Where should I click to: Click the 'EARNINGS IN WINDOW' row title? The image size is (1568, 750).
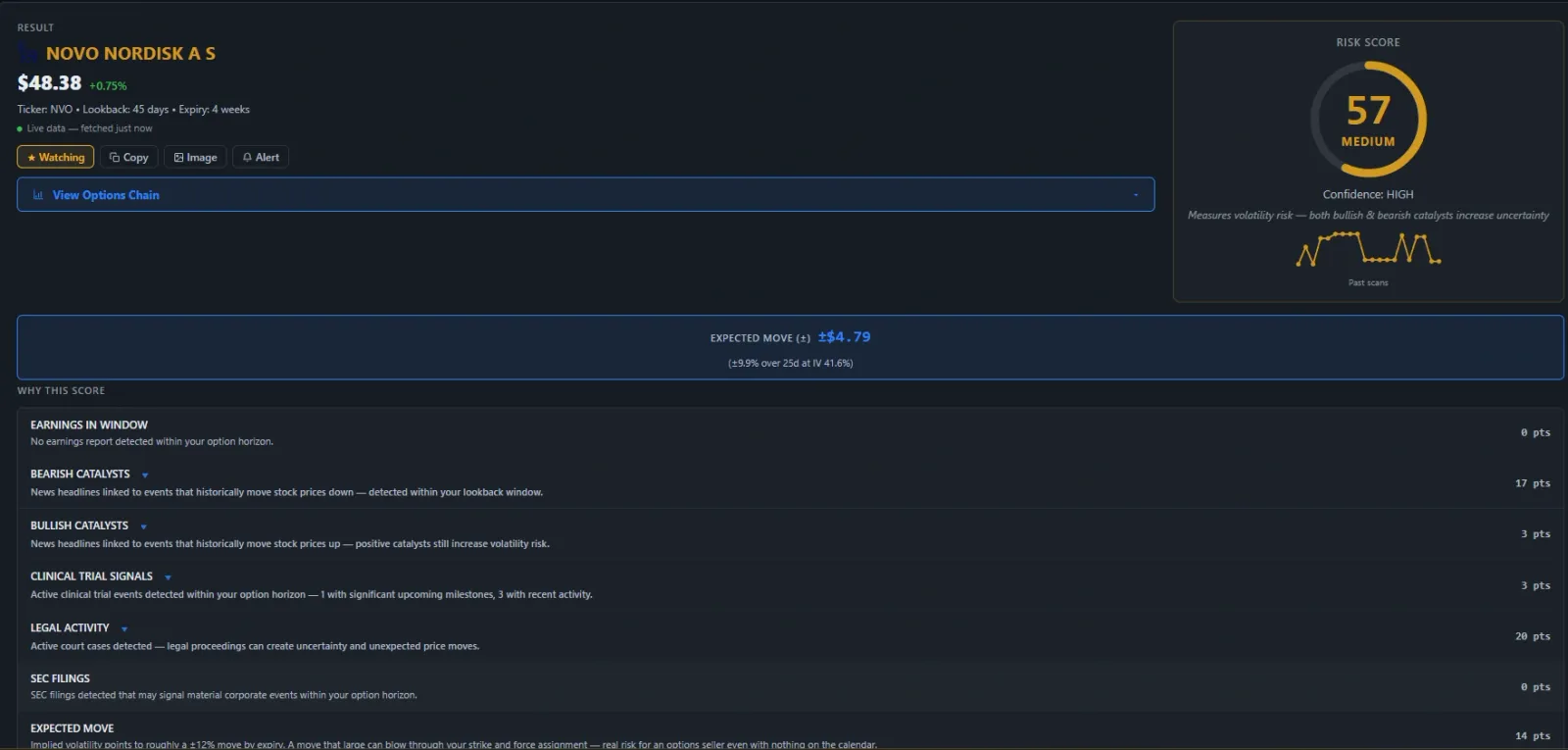point(89,425)
